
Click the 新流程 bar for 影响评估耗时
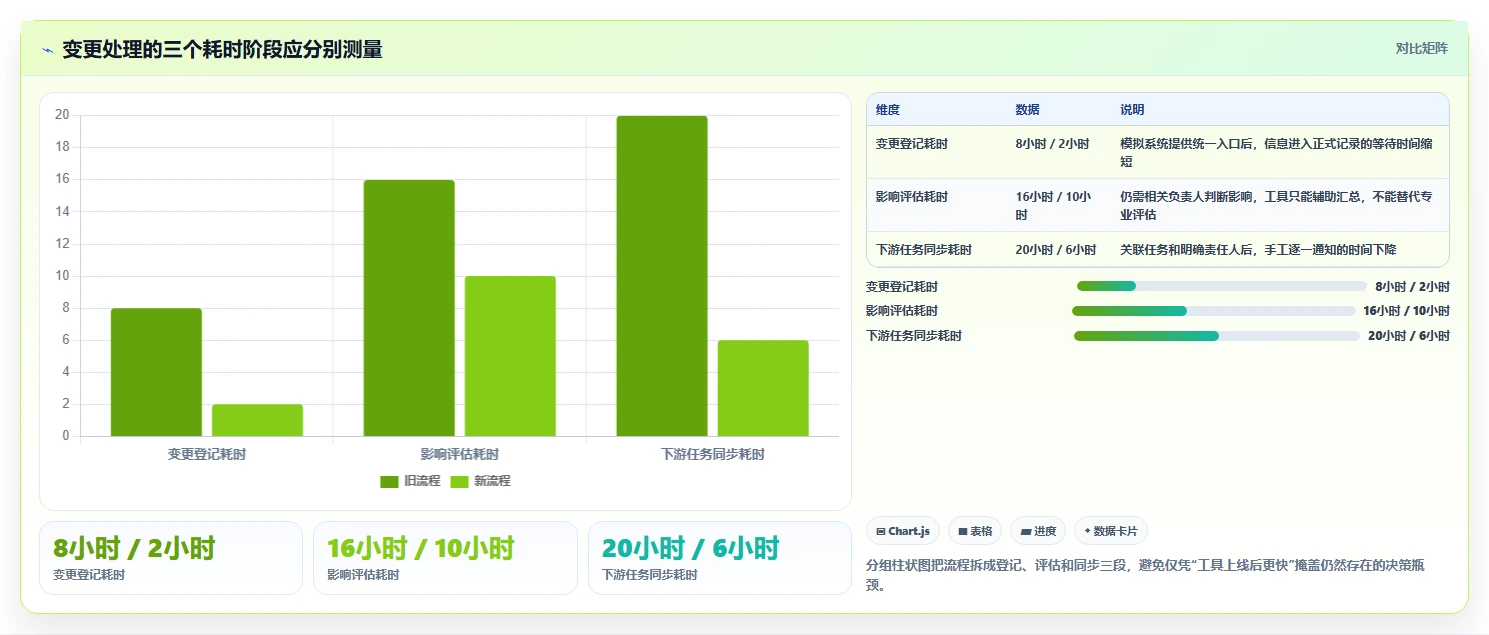[510, 356]
